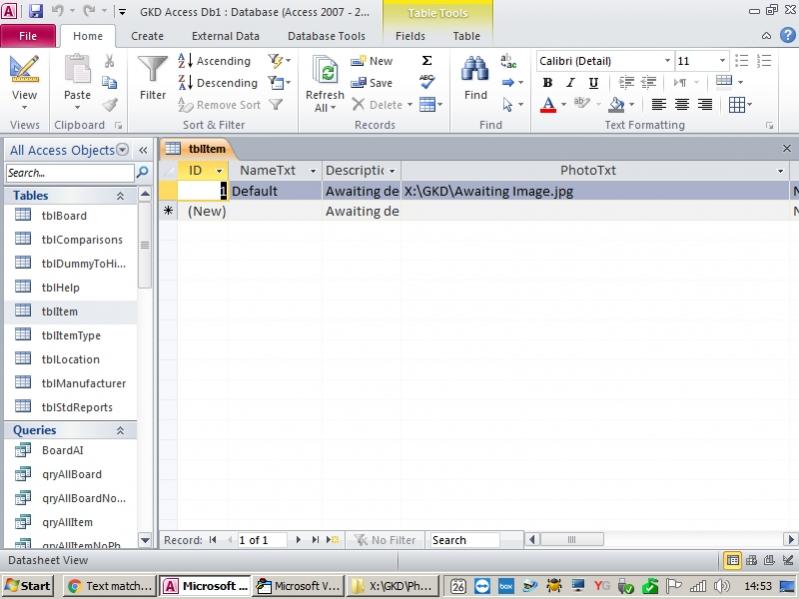Switch to the Table tab under Table Tools
This screenshot has width=799, height=599.
(x=467, y=36)
